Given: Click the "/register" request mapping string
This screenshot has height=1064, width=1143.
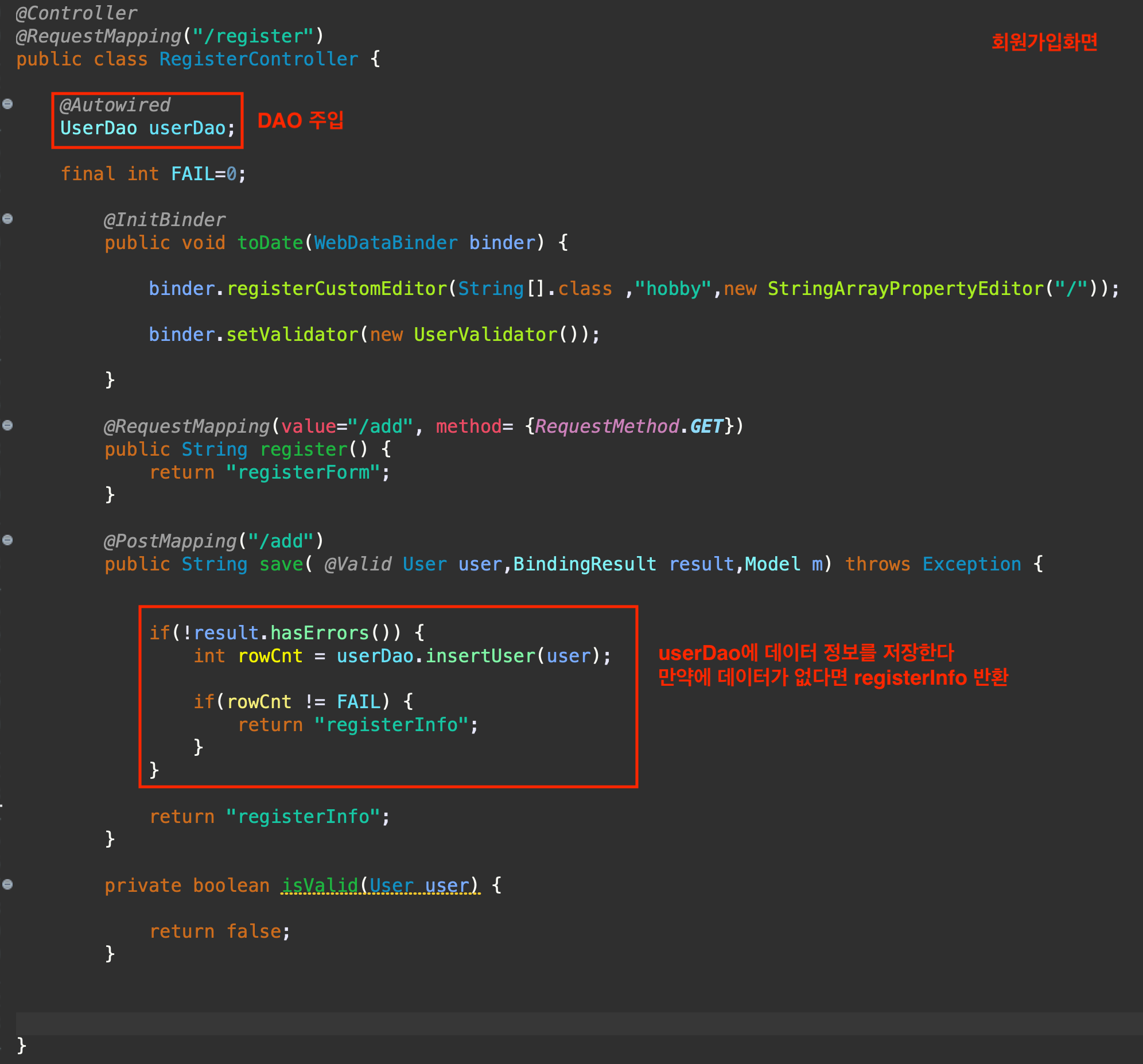Looking at the screenshot, I should click(253, 36).
